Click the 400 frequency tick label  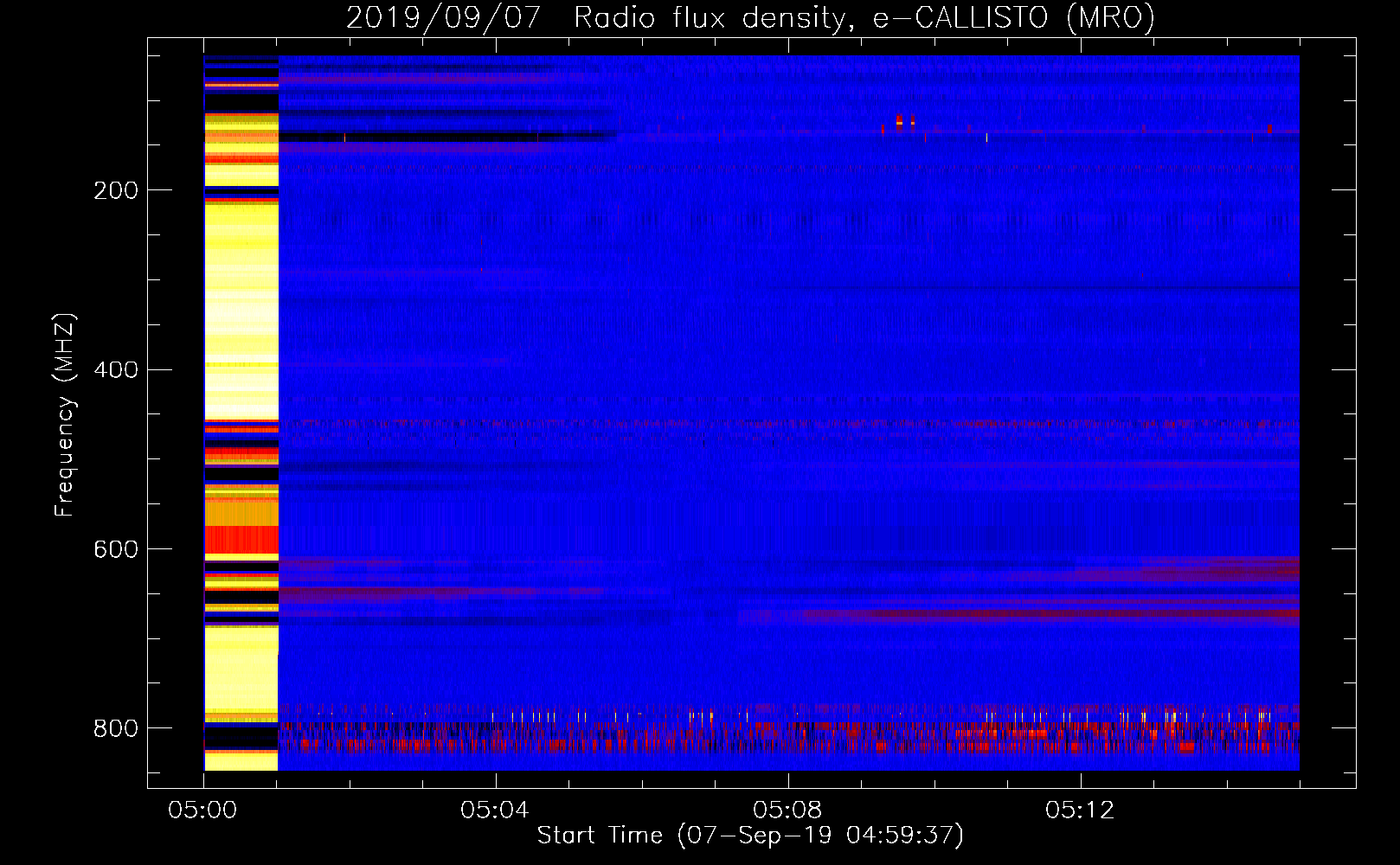[x=115, y=370]
